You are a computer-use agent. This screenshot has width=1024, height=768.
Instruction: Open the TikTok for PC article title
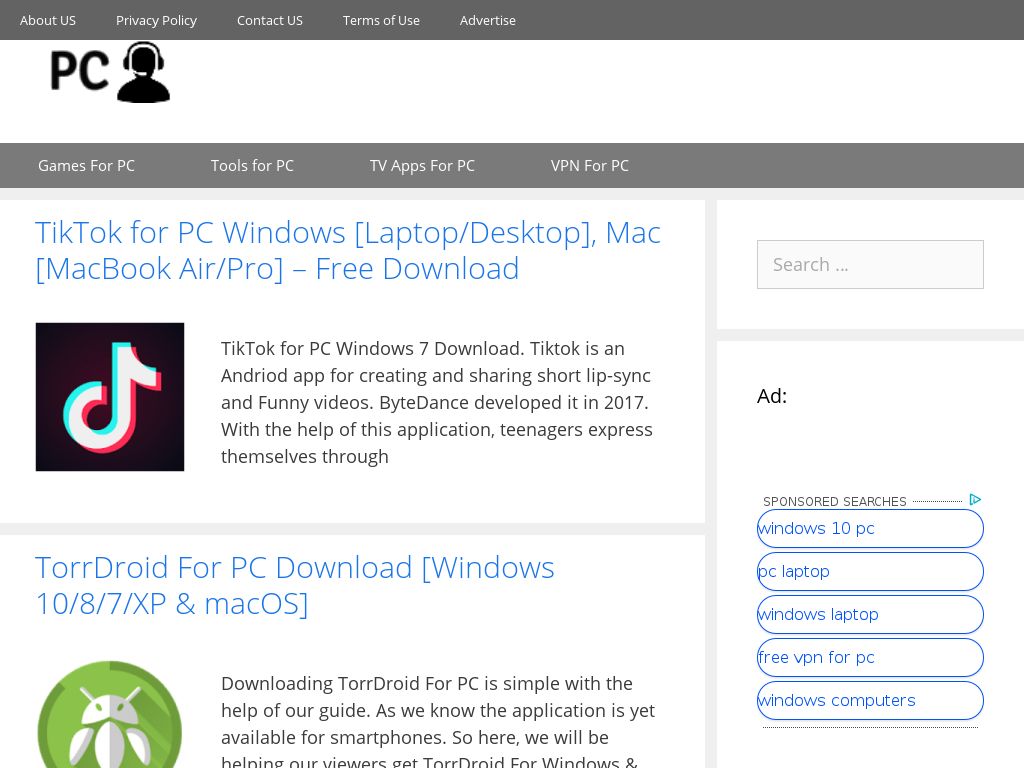348,251
